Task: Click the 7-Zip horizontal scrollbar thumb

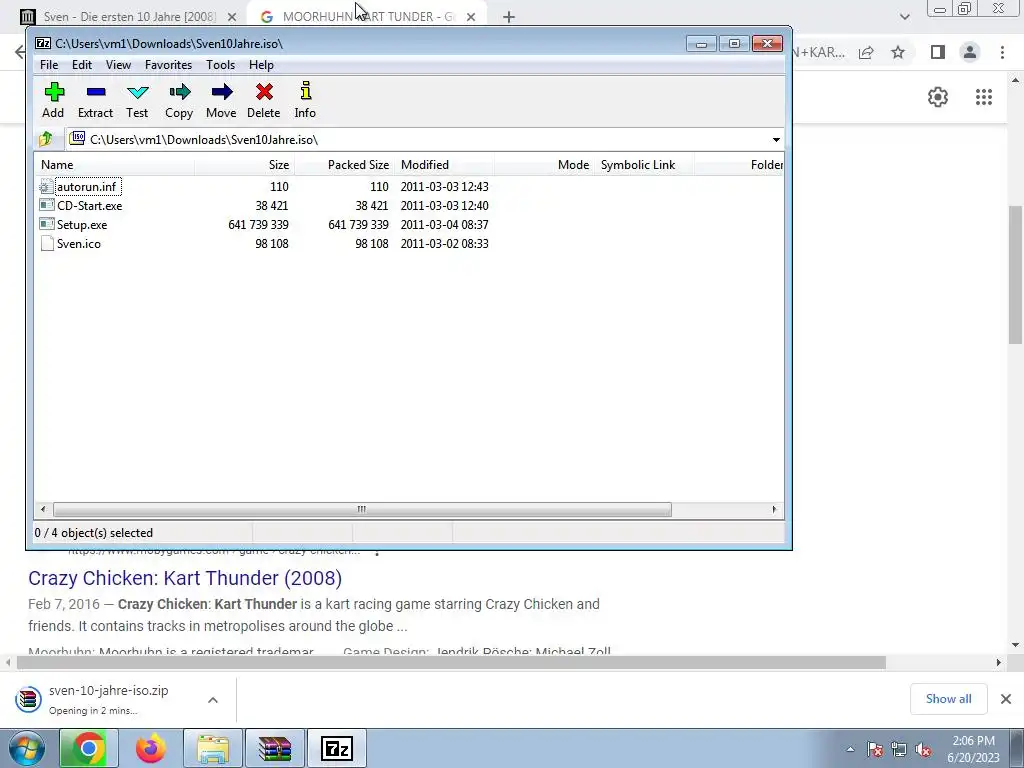Action: point(362,509)
